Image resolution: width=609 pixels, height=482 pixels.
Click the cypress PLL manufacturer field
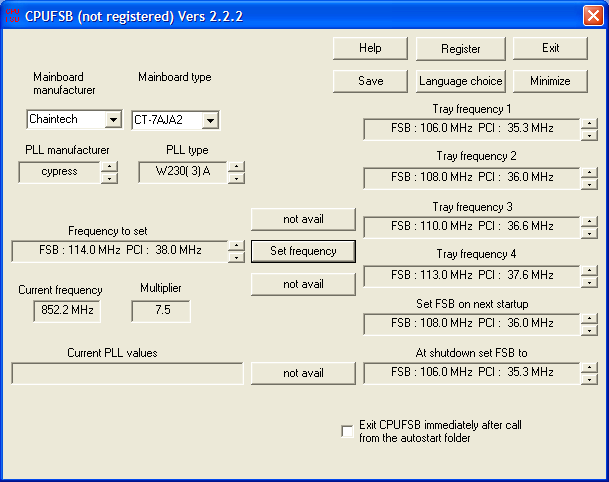(x=59, y=172)
